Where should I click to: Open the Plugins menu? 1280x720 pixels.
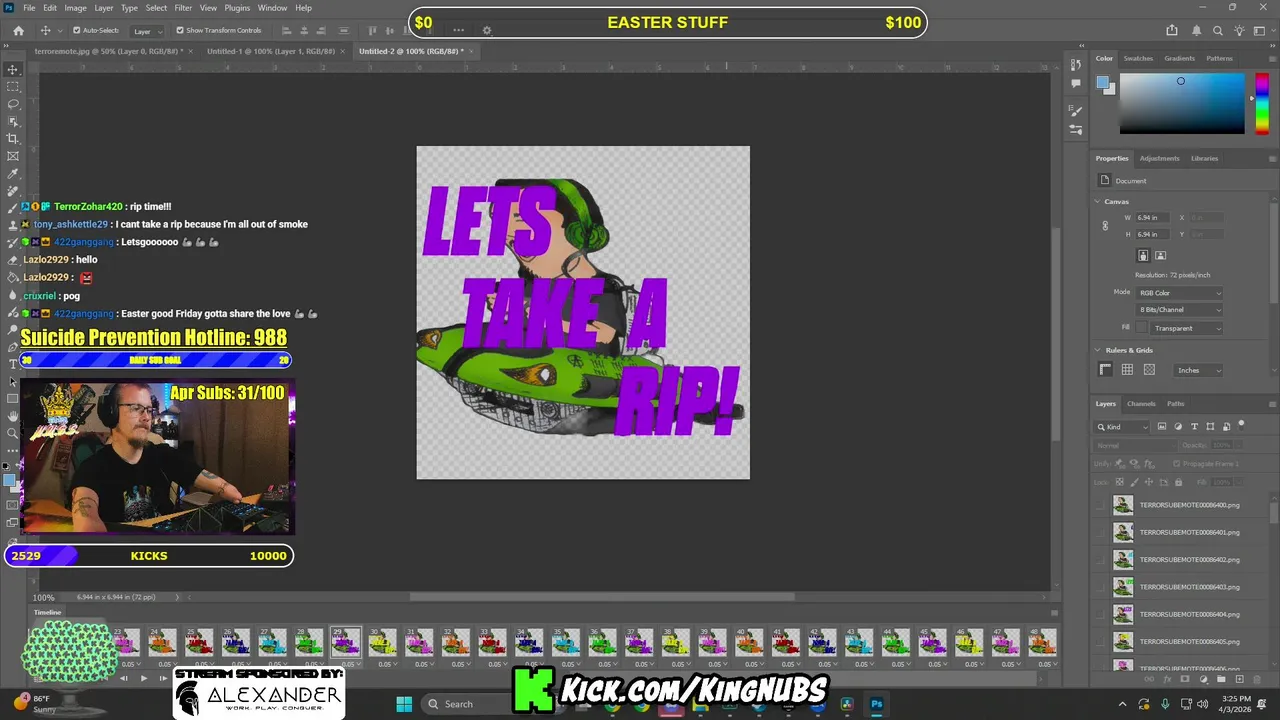[x=237, y=8]
